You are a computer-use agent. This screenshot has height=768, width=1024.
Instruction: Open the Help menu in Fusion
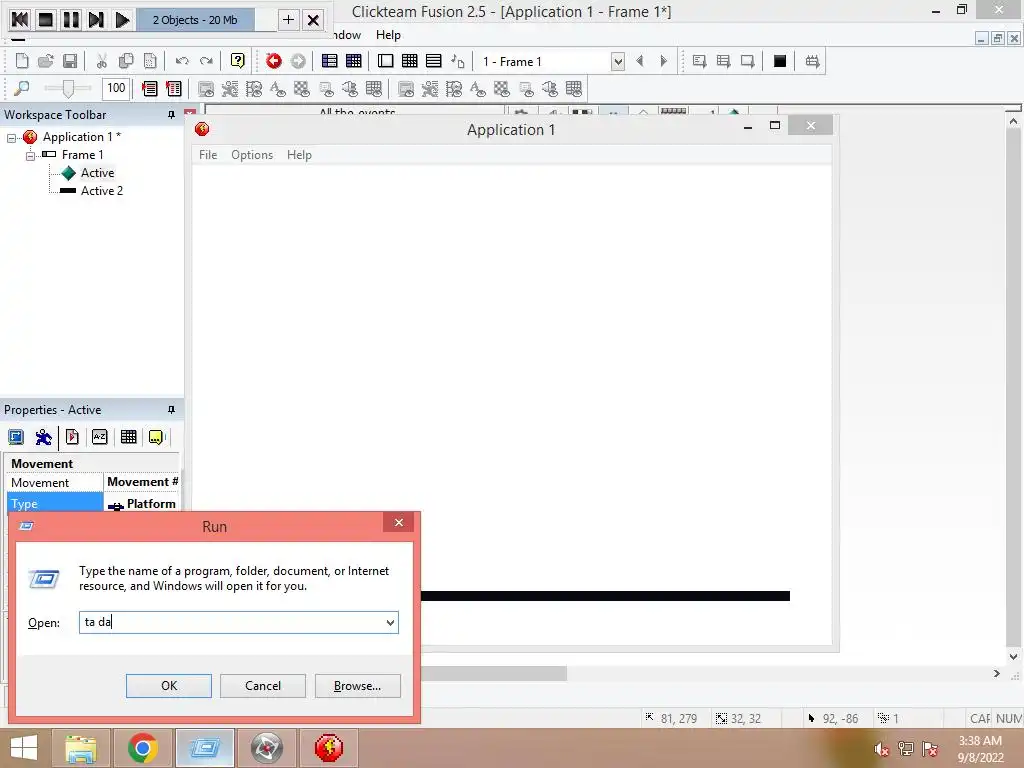388,35
